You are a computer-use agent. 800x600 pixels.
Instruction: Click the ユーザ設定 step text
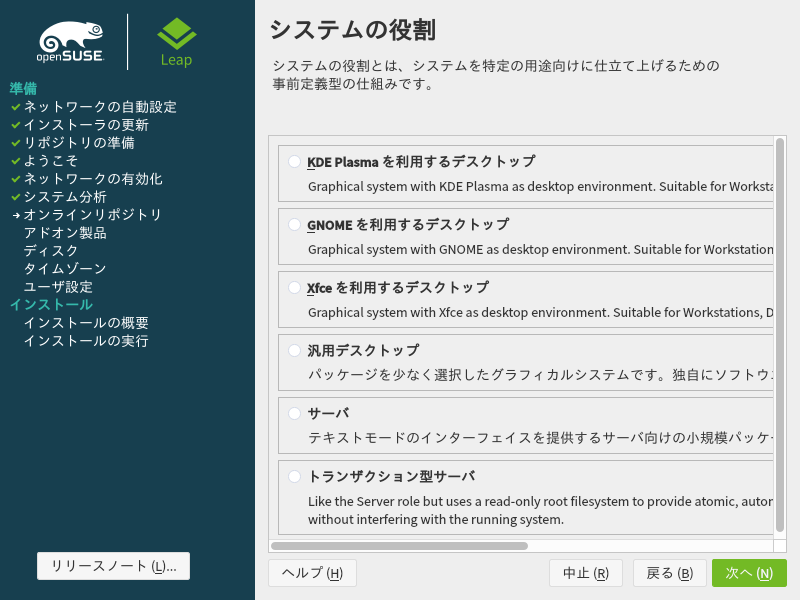pos(58,287)
